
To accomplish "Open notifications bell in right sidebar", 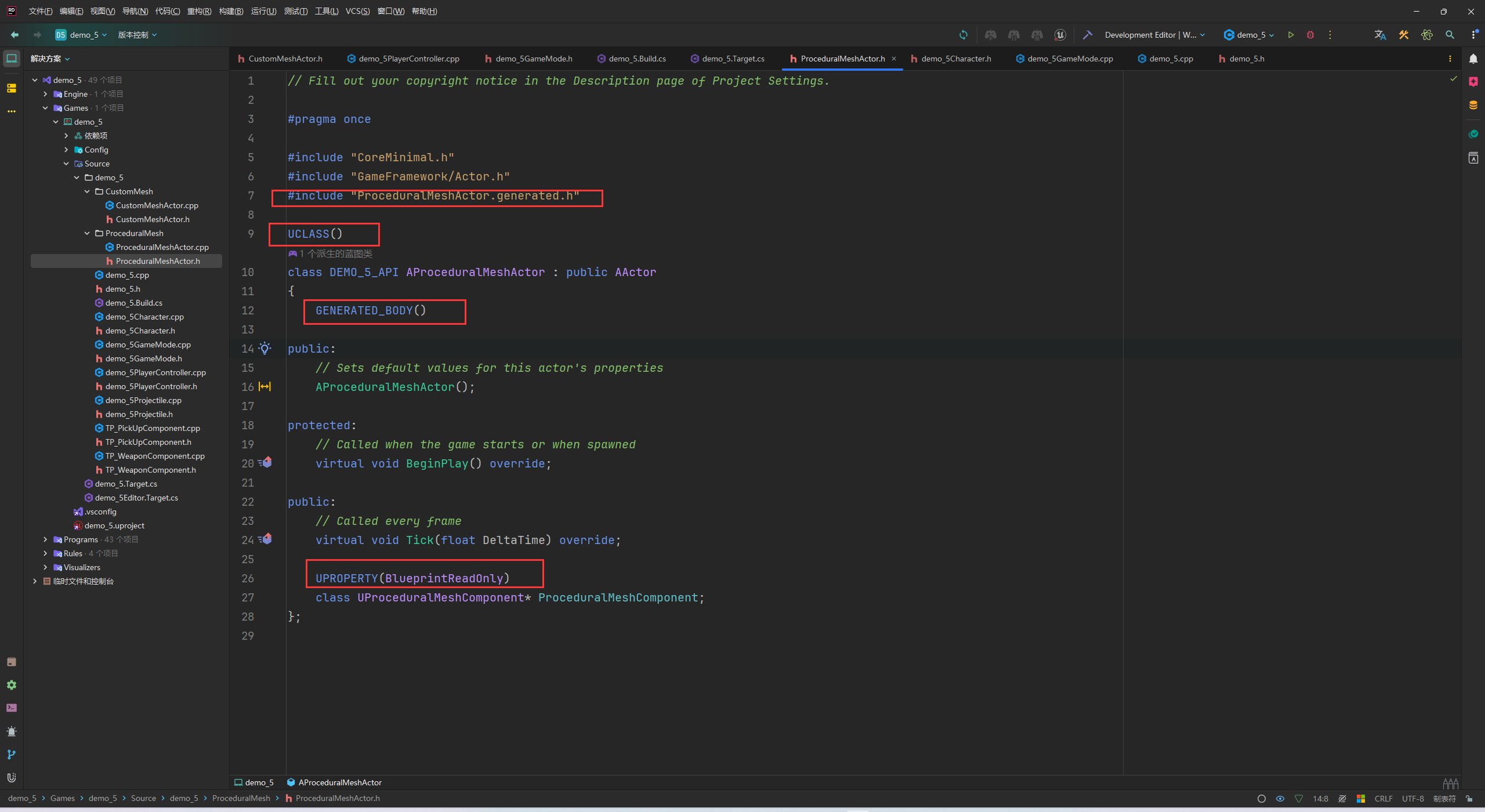I will coord(1473,59).
